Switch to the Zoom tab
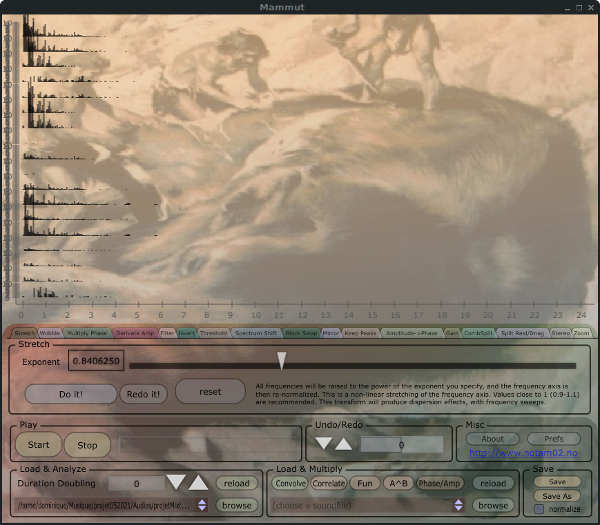Viewport: 600px width, 525px height. point(581,333)
